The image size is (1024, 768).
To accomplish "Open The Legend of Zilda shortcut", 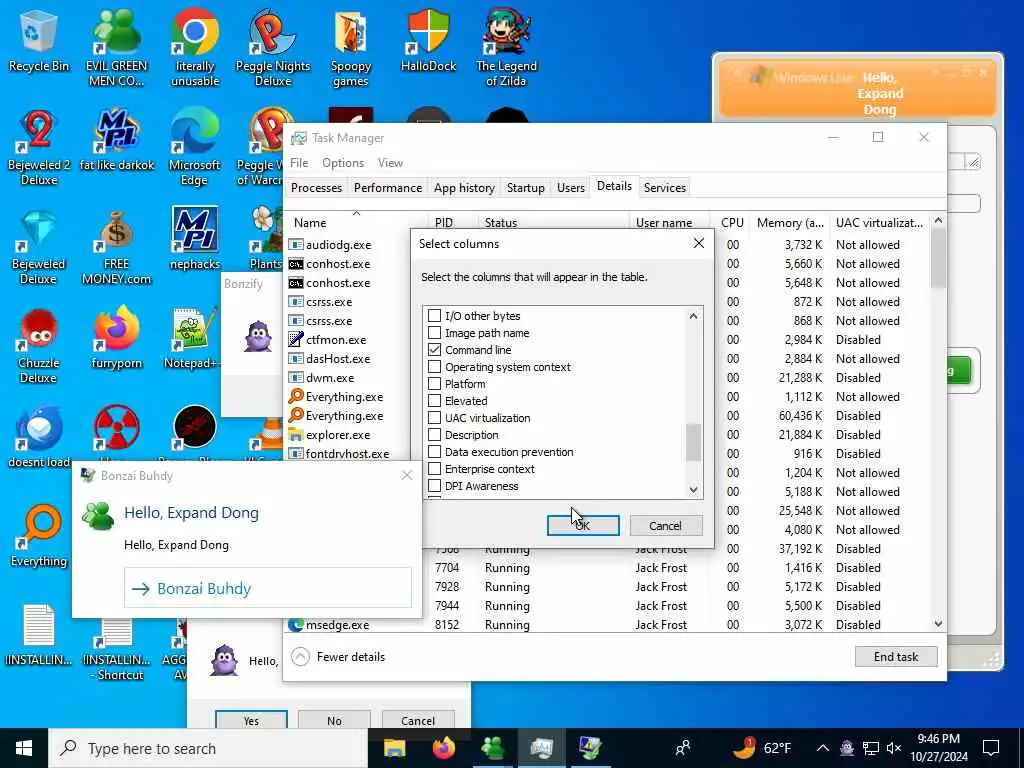I will pyautogui.click(x=506, y=49).
